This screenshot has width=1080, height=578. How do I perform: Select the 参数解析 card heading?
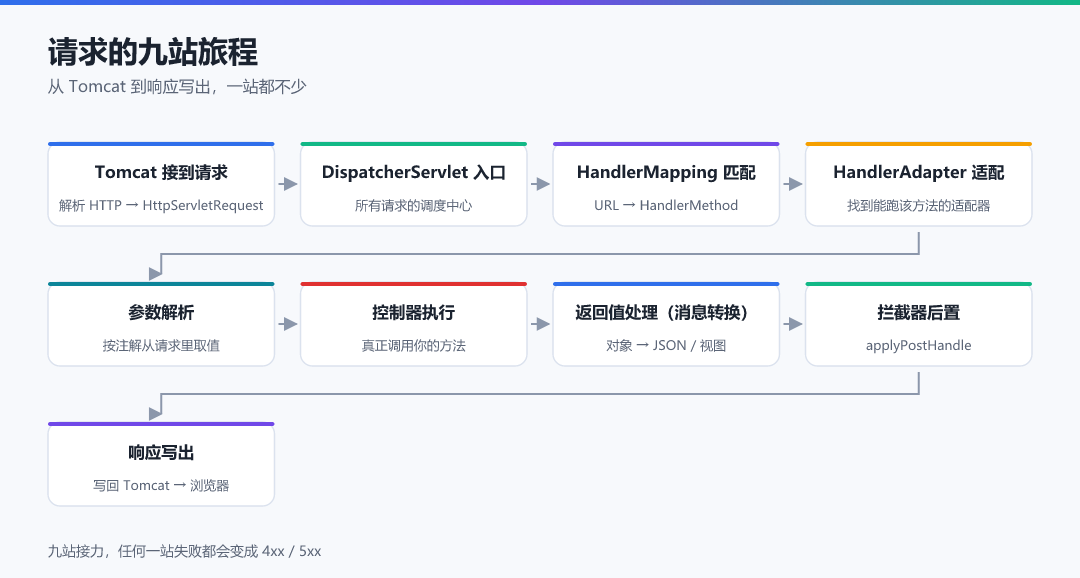tap(161, 313)
